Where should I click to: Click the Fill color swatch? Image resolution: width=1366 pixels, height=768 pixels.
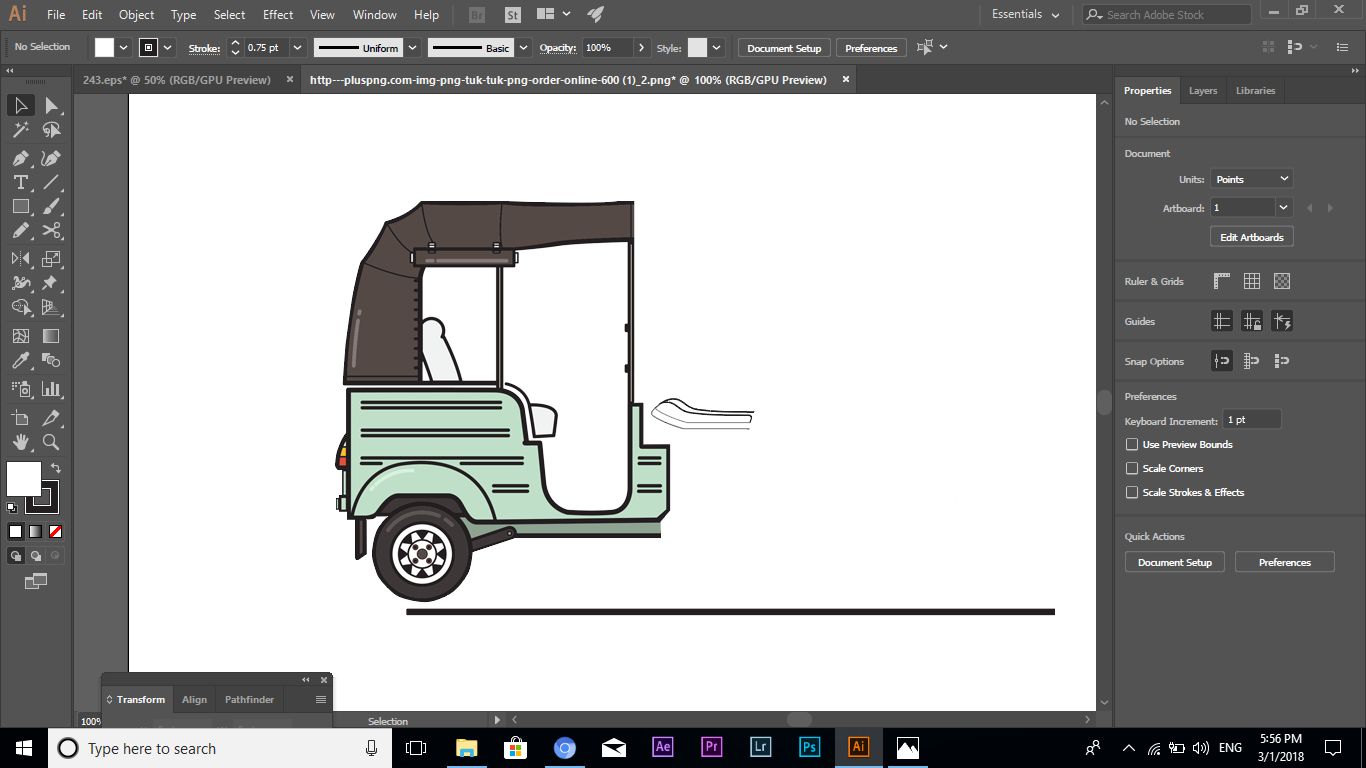click(x=103, y=47)
